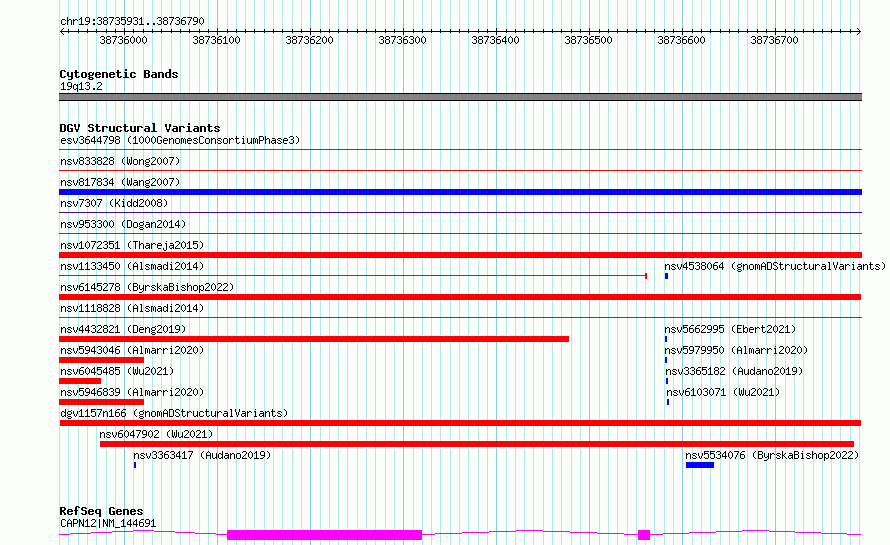890x545 pixels.
Task: Click ruler position 38736700
Action: point(774,40)
